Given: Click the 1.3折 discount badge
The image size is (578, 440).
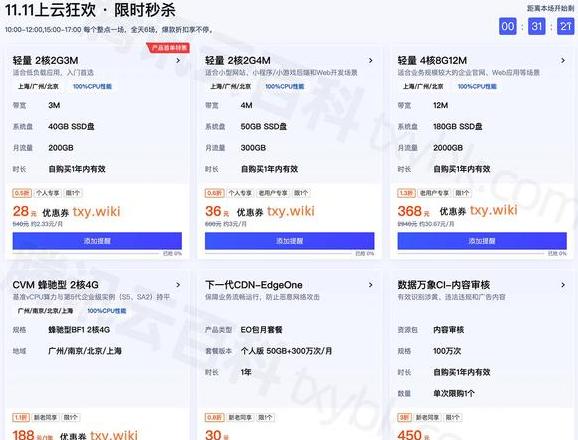Looking at the screenshot, I should (x=407, y=193).
